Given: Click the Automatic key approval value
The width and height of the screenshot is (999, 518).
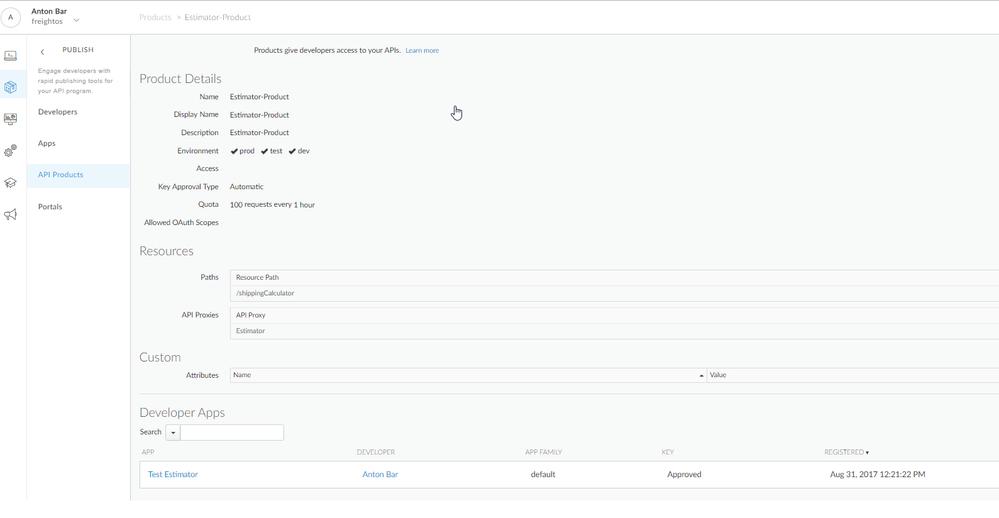Looking at the screenshot, I should 247,187.
